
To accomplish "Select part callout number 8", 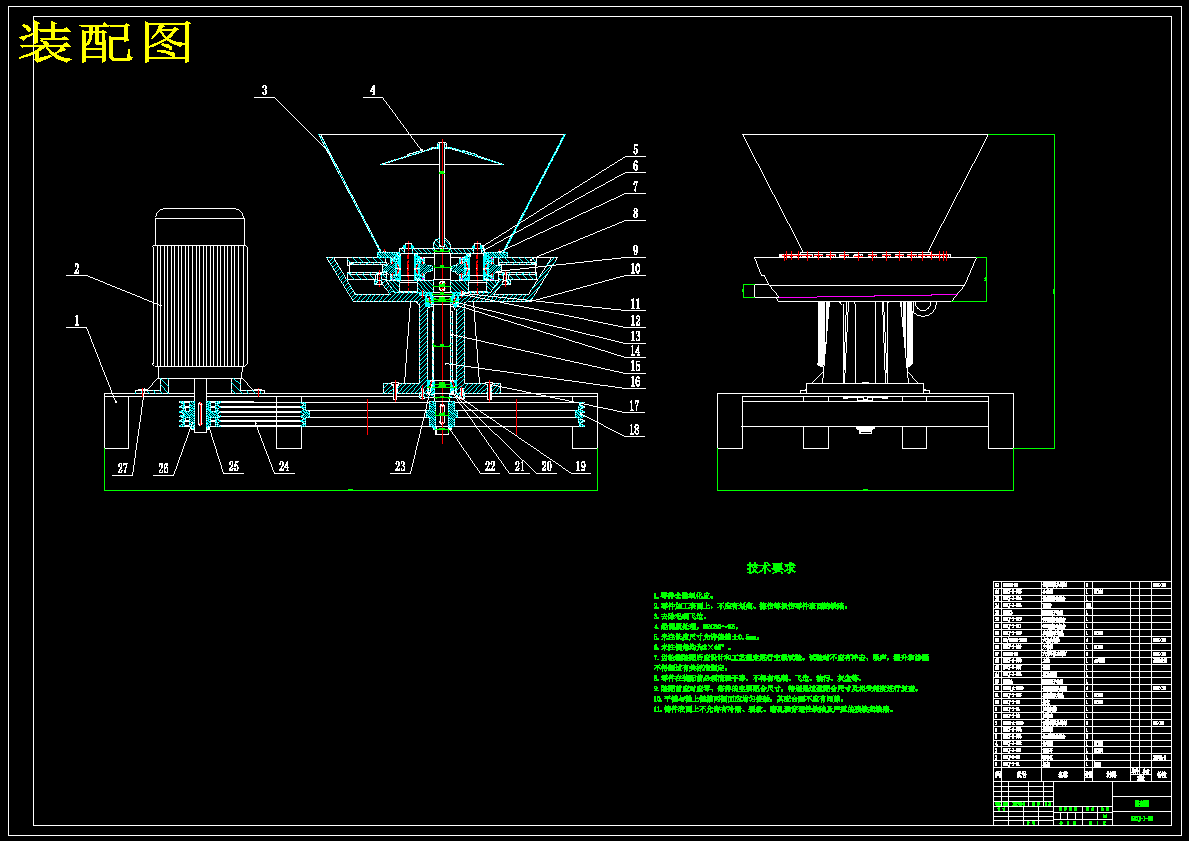I will pyautogui.click(x=635, y=215).
